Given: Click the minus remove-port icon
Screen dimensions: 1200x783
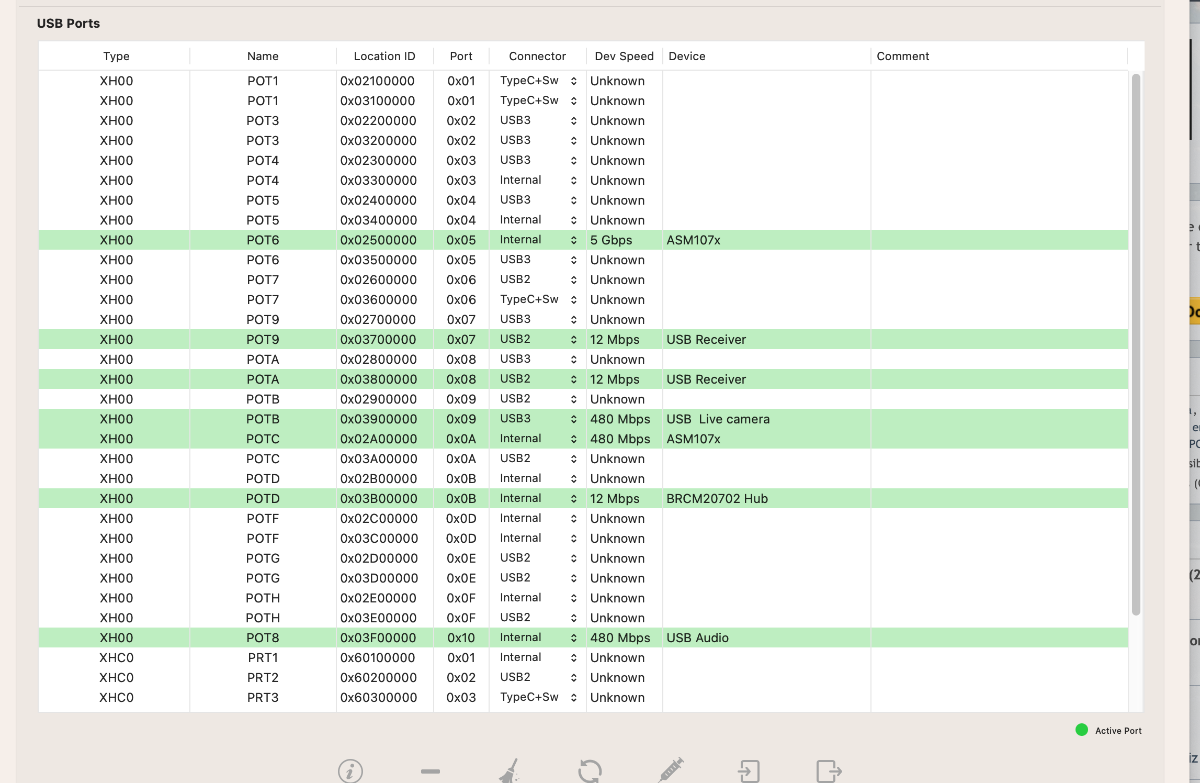Looking at the screenshot, I should tap(431, 771).
